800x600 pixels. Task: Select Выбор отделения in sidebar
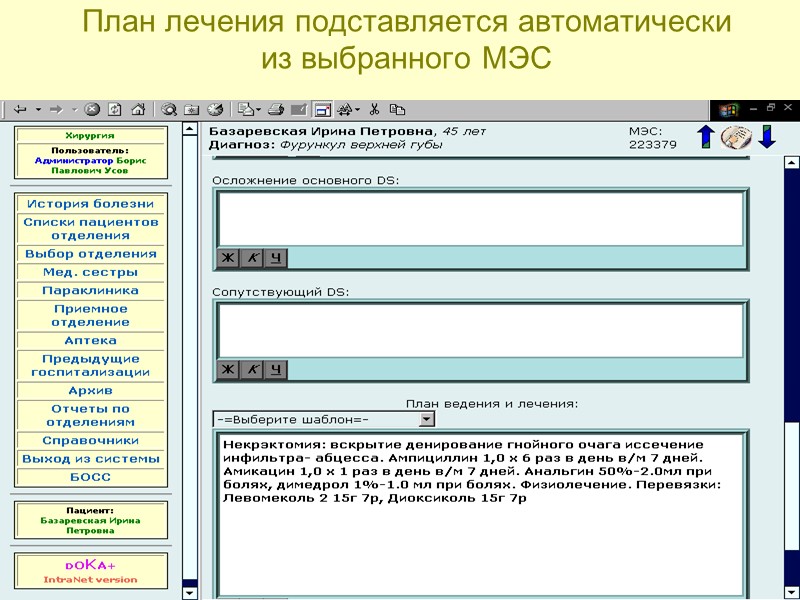[x=90, y=254]
